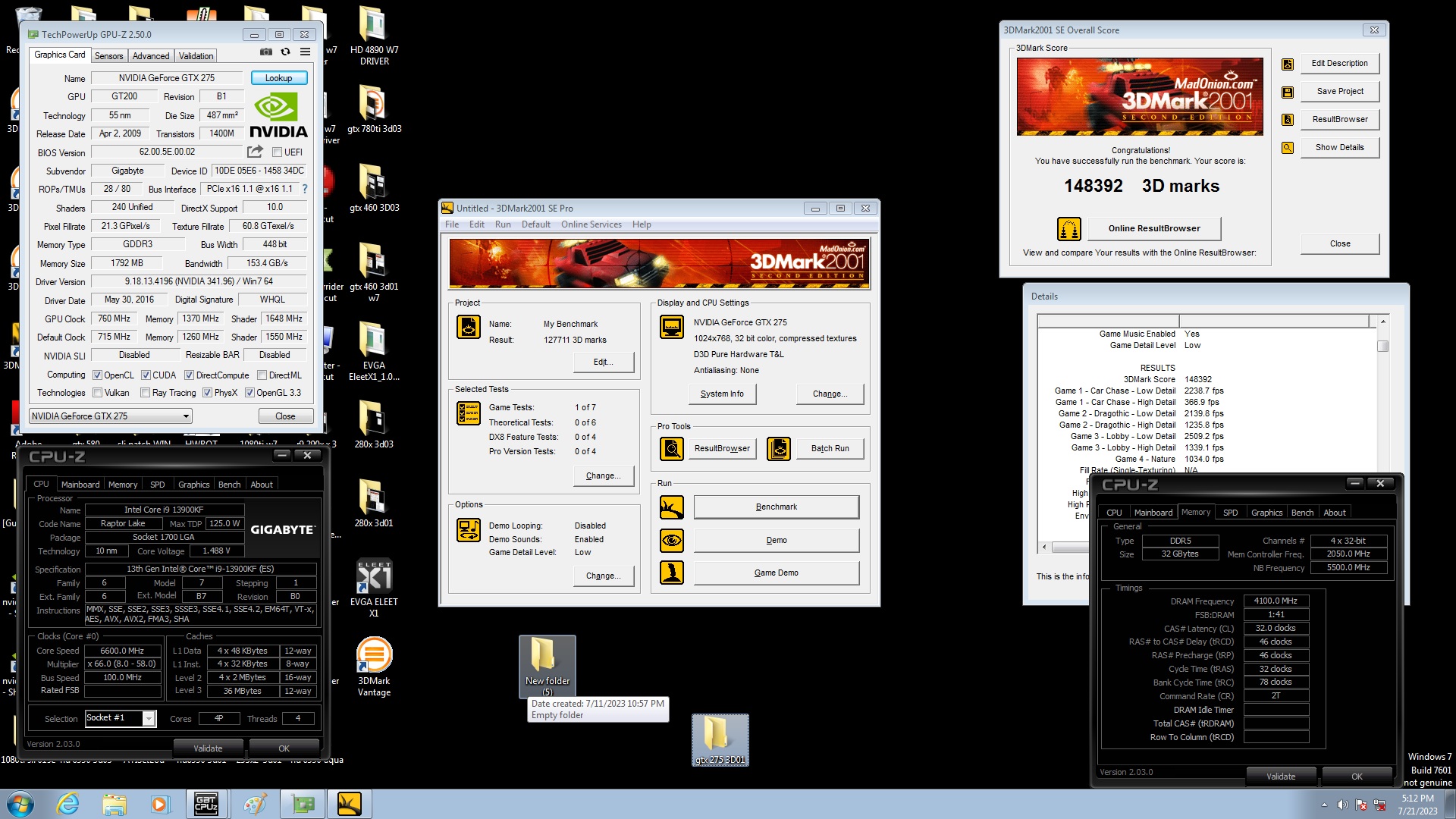Open Mainboard tab in left CPU-Z
1456x819 pixels.
tap(80, 485)
